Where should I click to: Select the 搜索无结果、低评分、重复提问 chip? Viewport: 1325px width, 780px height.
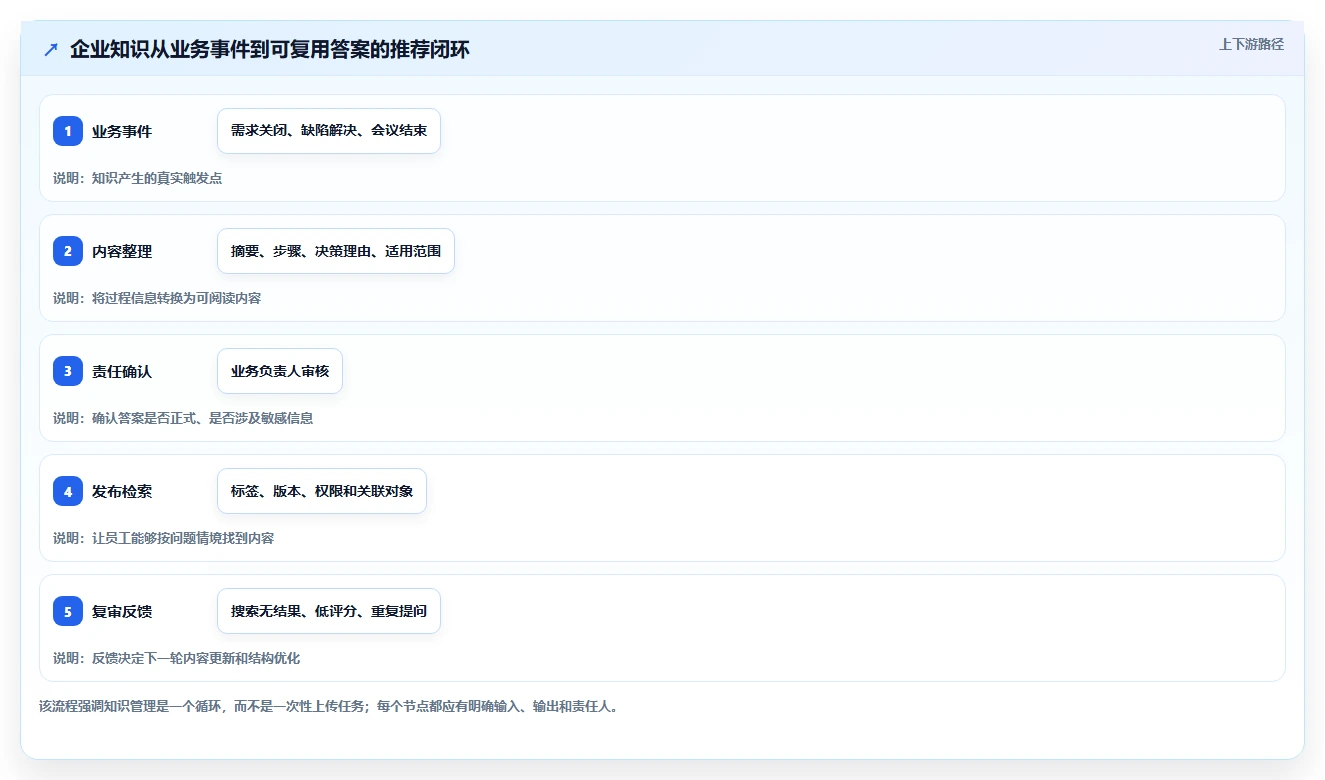[329, 611]
